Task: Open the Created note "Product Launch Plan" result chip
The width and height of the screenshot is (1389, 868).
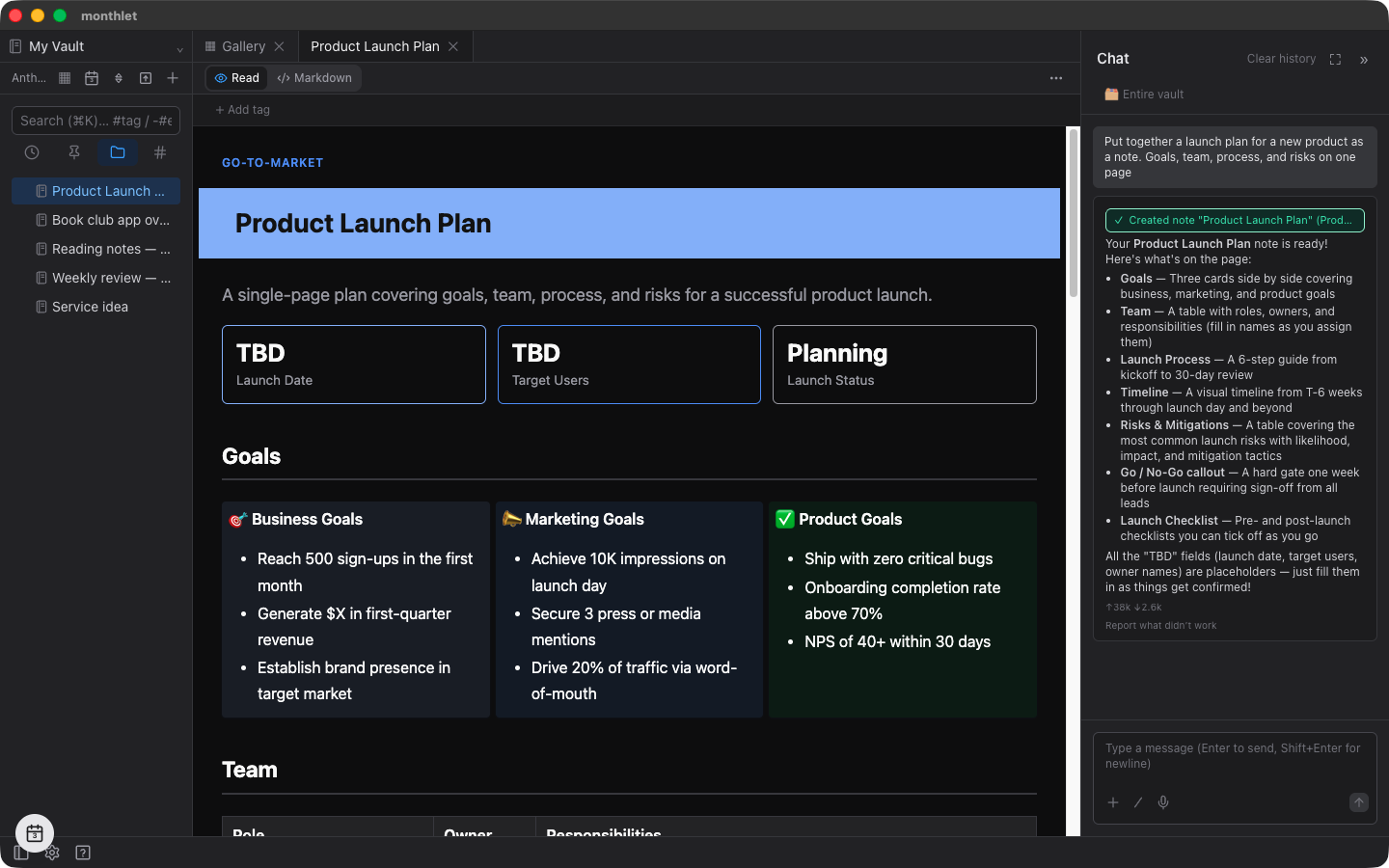Action: [x=1235, y=220]
